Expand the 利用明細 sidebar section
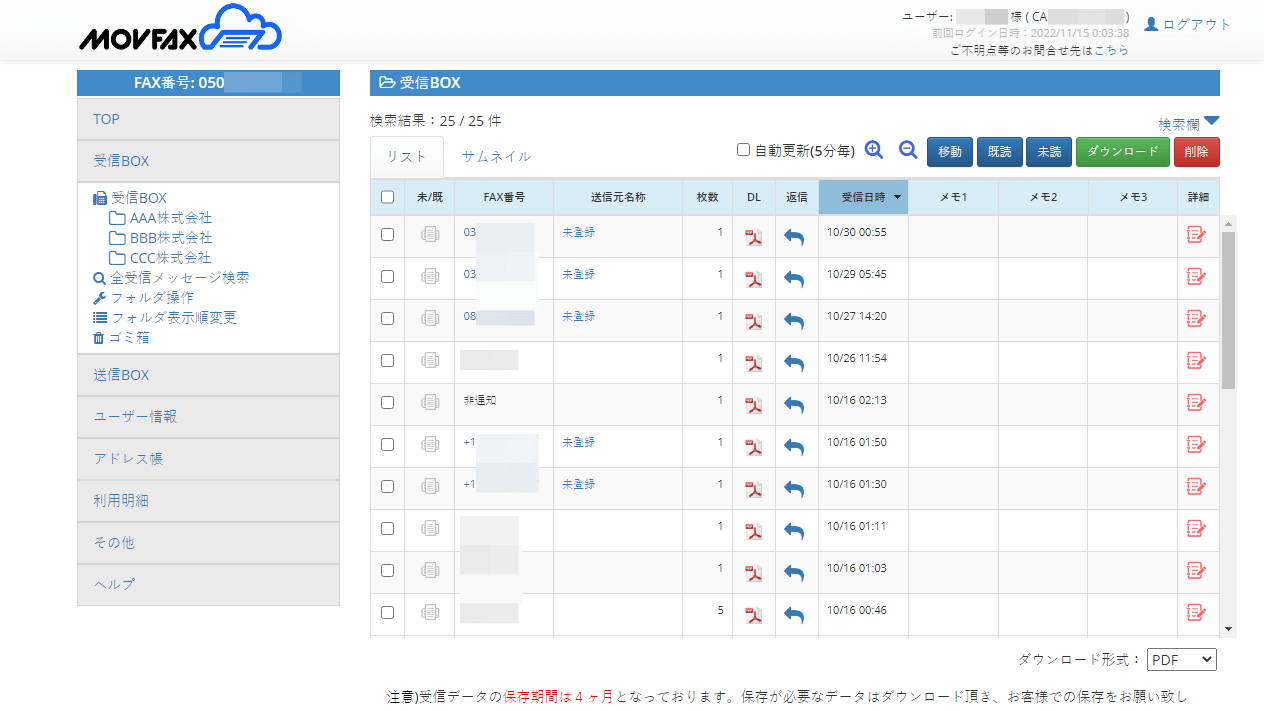 (208, 501)
